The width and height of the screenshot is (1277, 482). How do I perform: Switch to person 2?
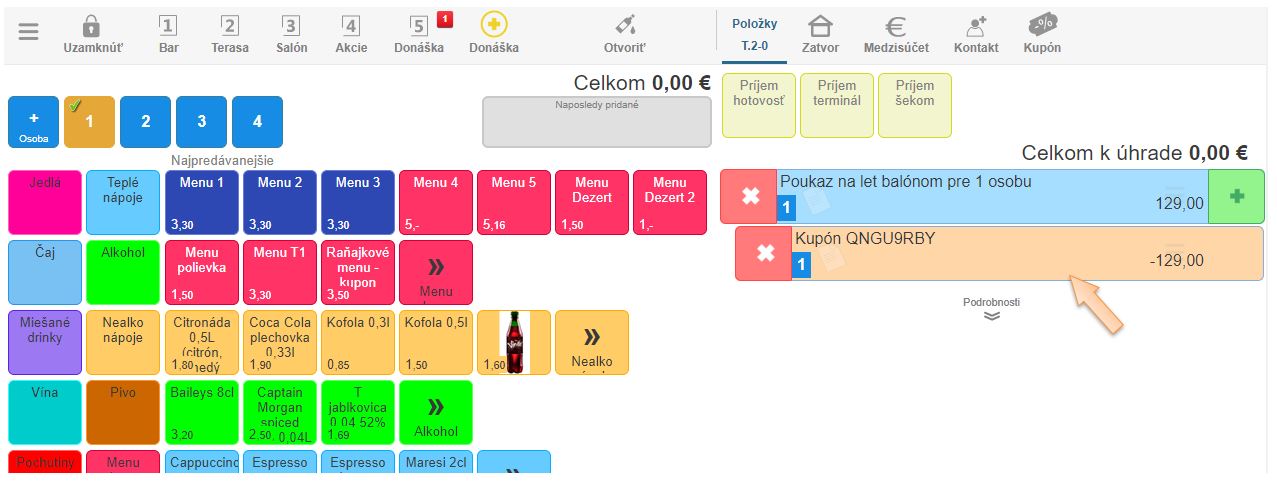coord(146,122)
